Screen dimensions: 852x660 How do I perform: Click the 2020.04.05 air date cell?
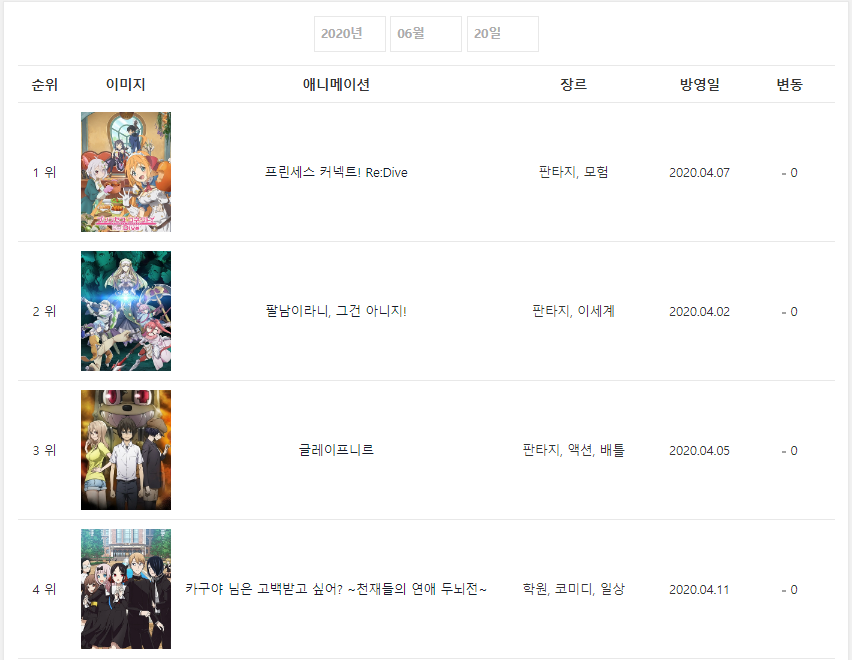[x=699, y=450]
